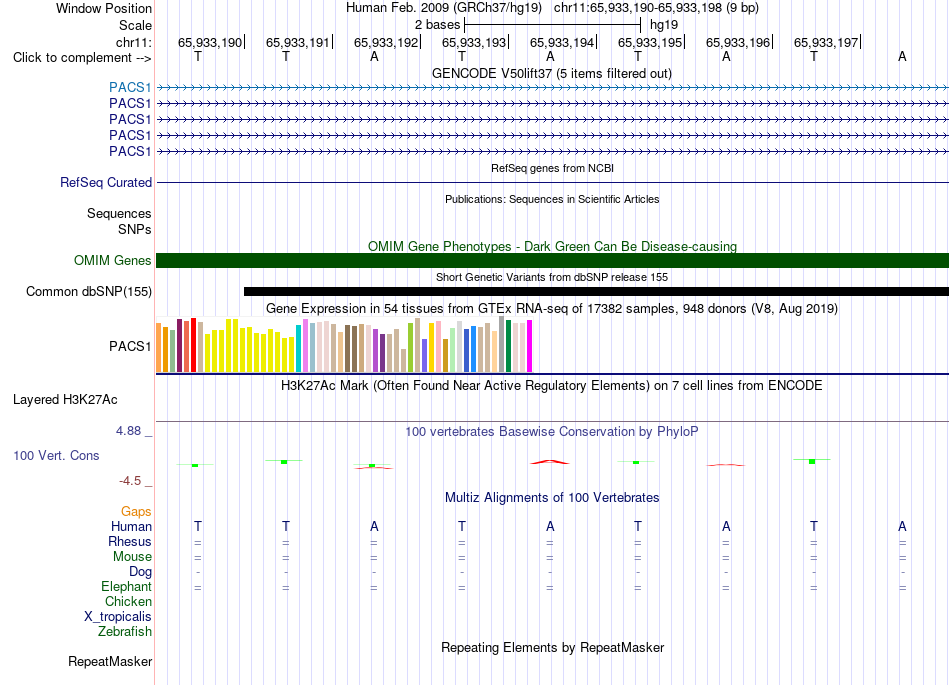The height and width of the screenshot is (685, 950).
Task: Open the RefSeq Curated track label
Action: point(106,182)
